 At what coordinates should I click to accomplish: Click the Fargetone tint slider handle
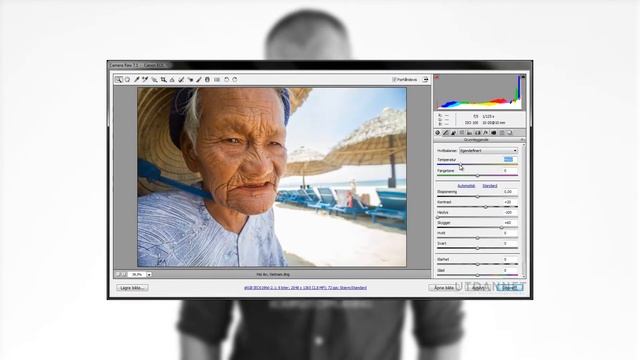[x=477, y=175]
